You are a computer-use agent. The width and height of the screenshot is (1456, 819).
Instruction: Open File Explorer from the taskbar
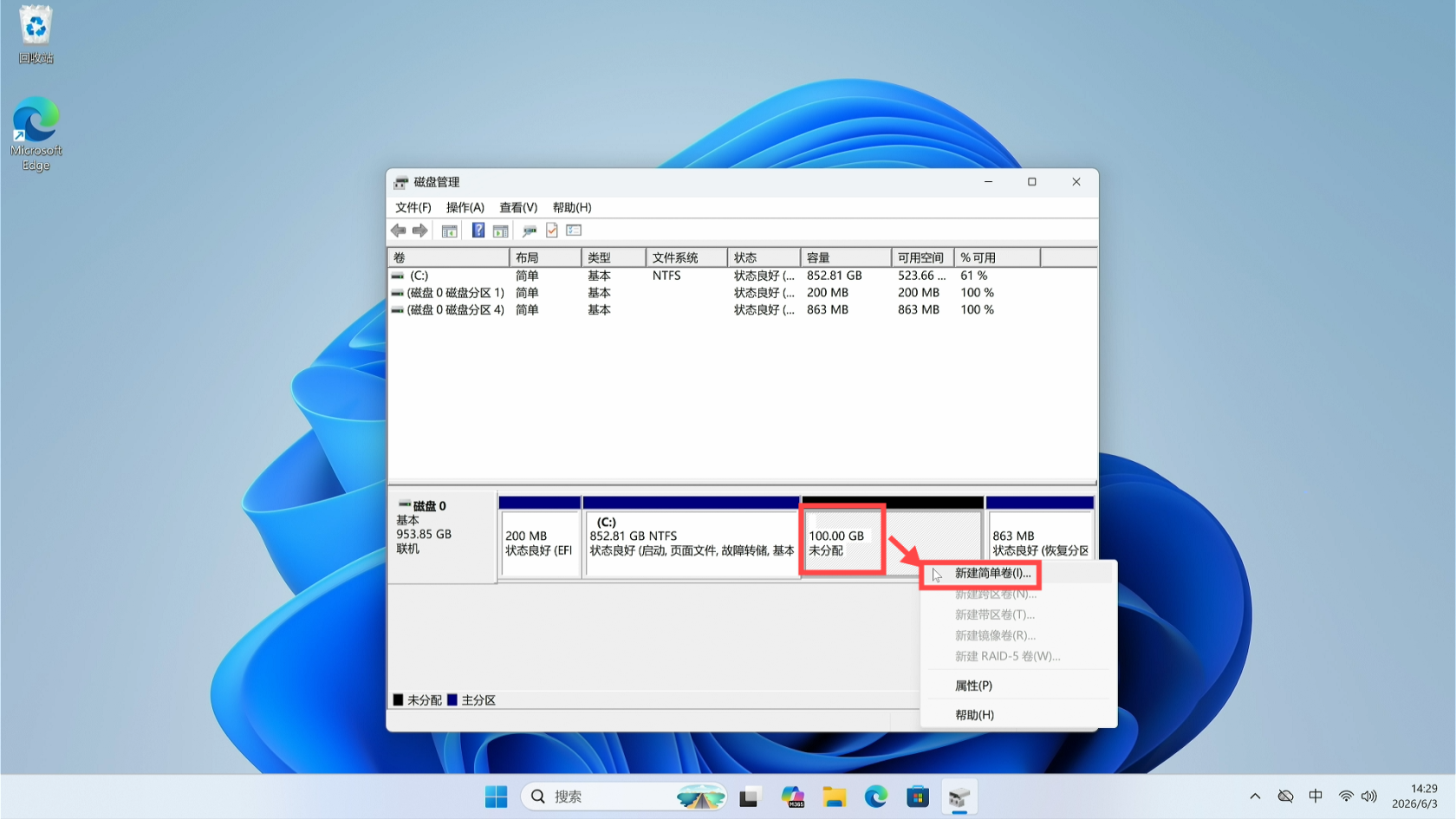[x=835, y=797]
